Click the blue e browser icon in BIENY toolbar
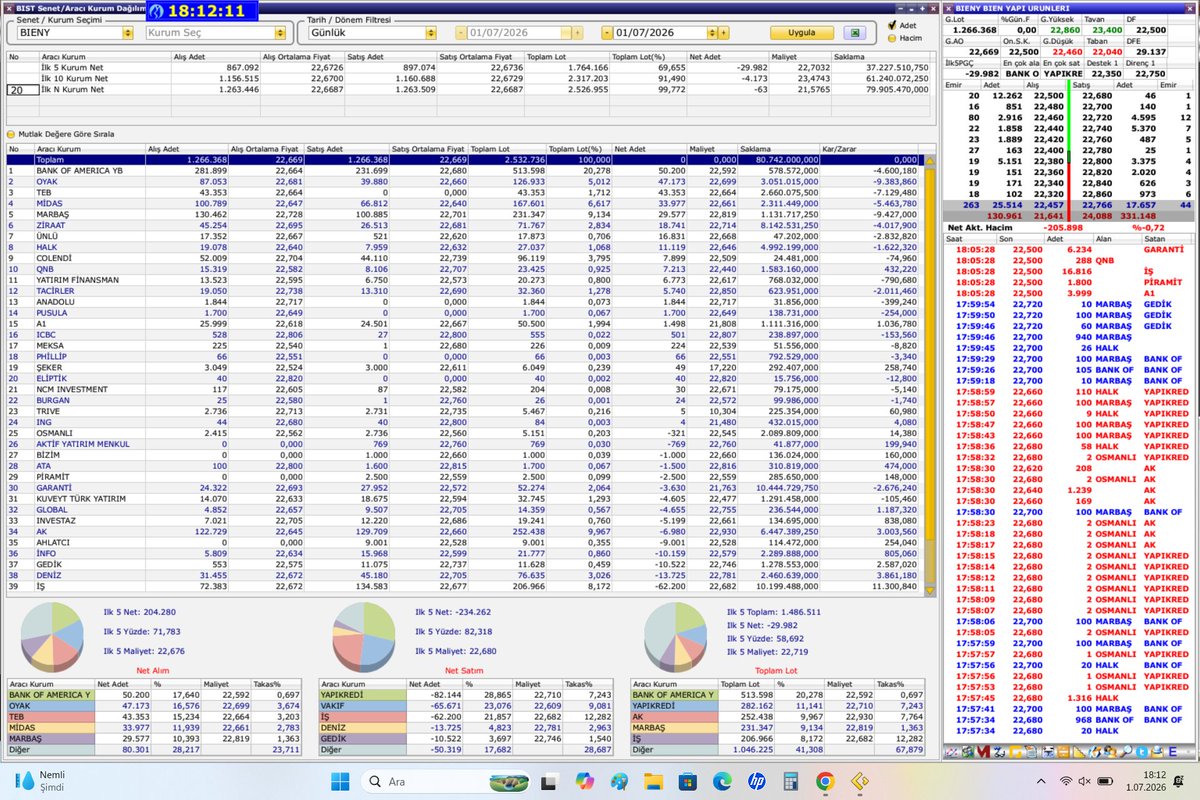The image size is (1200, 800). coord(1095,751)
